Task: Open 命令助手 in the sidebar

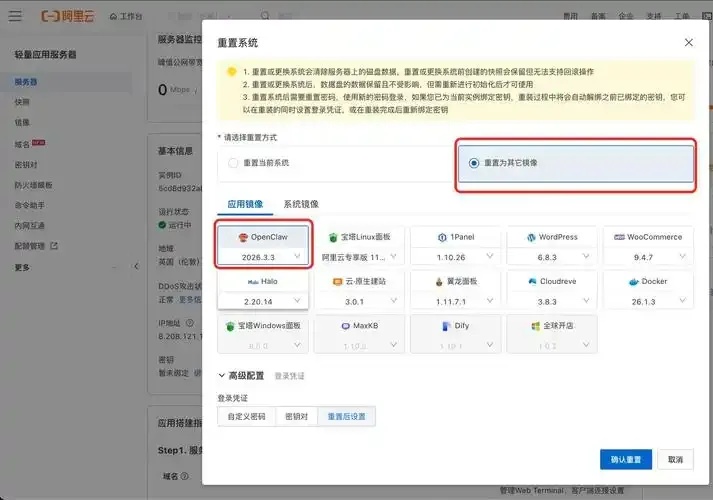Action: pos(30,205)
